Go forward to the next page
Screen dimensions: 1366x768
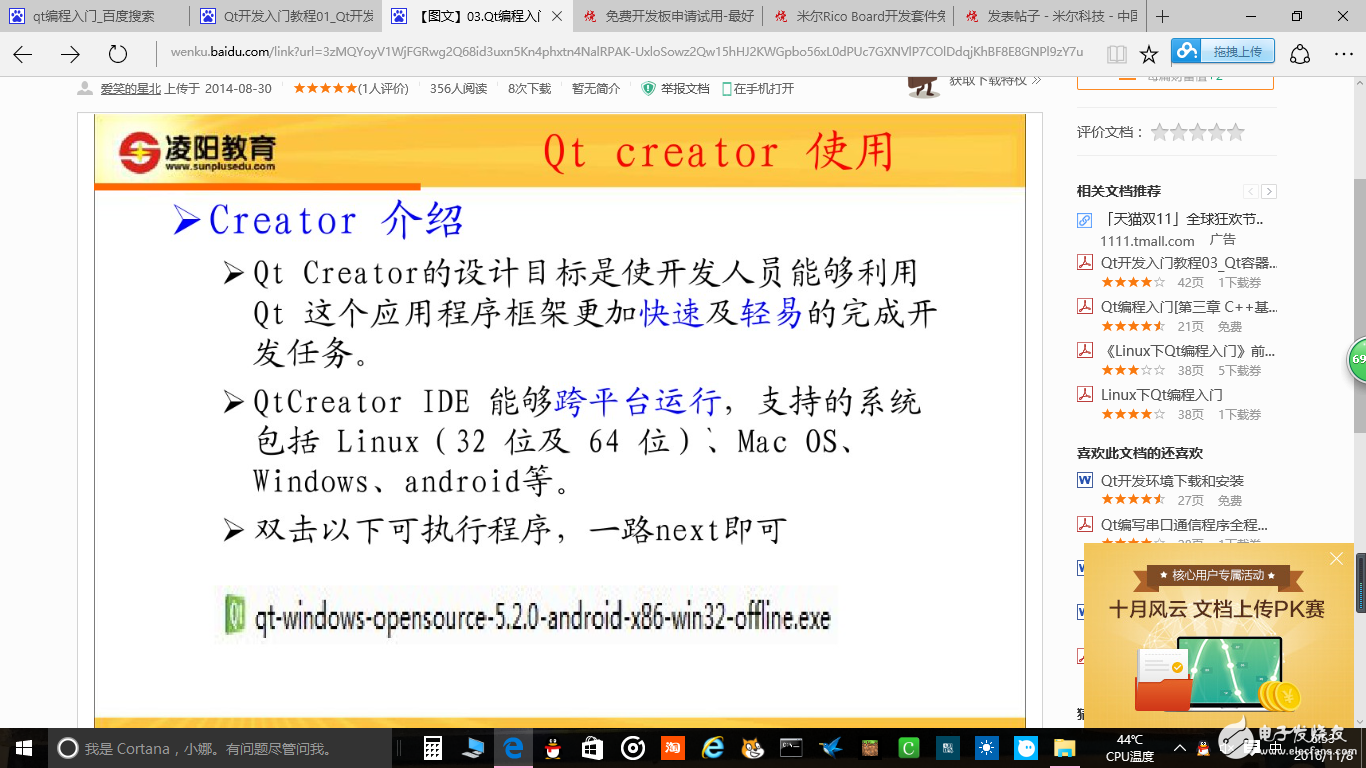point(70,54)
